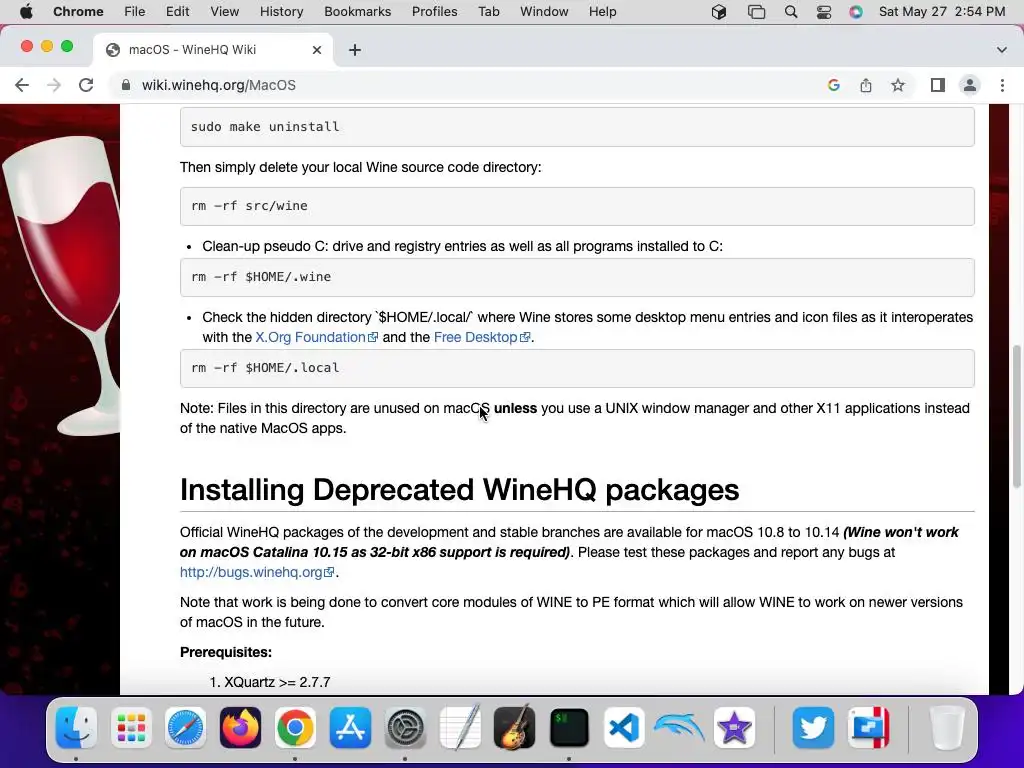
Task: Open GarageBand from the Dock
Action: point(515,728)
